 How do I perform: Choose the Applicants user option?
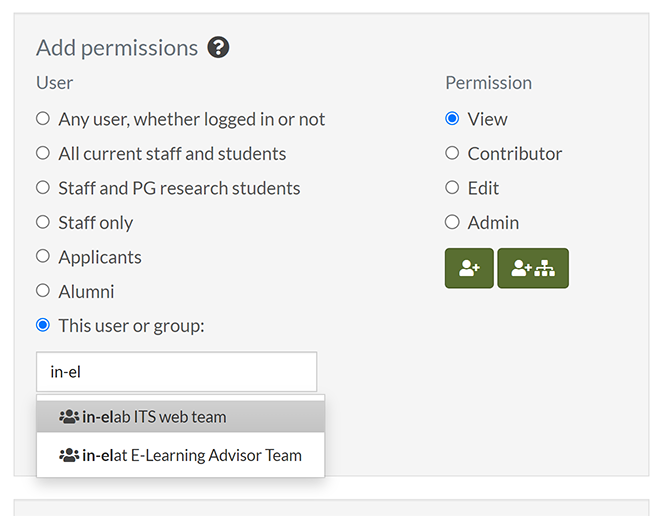tap(43, 256)
